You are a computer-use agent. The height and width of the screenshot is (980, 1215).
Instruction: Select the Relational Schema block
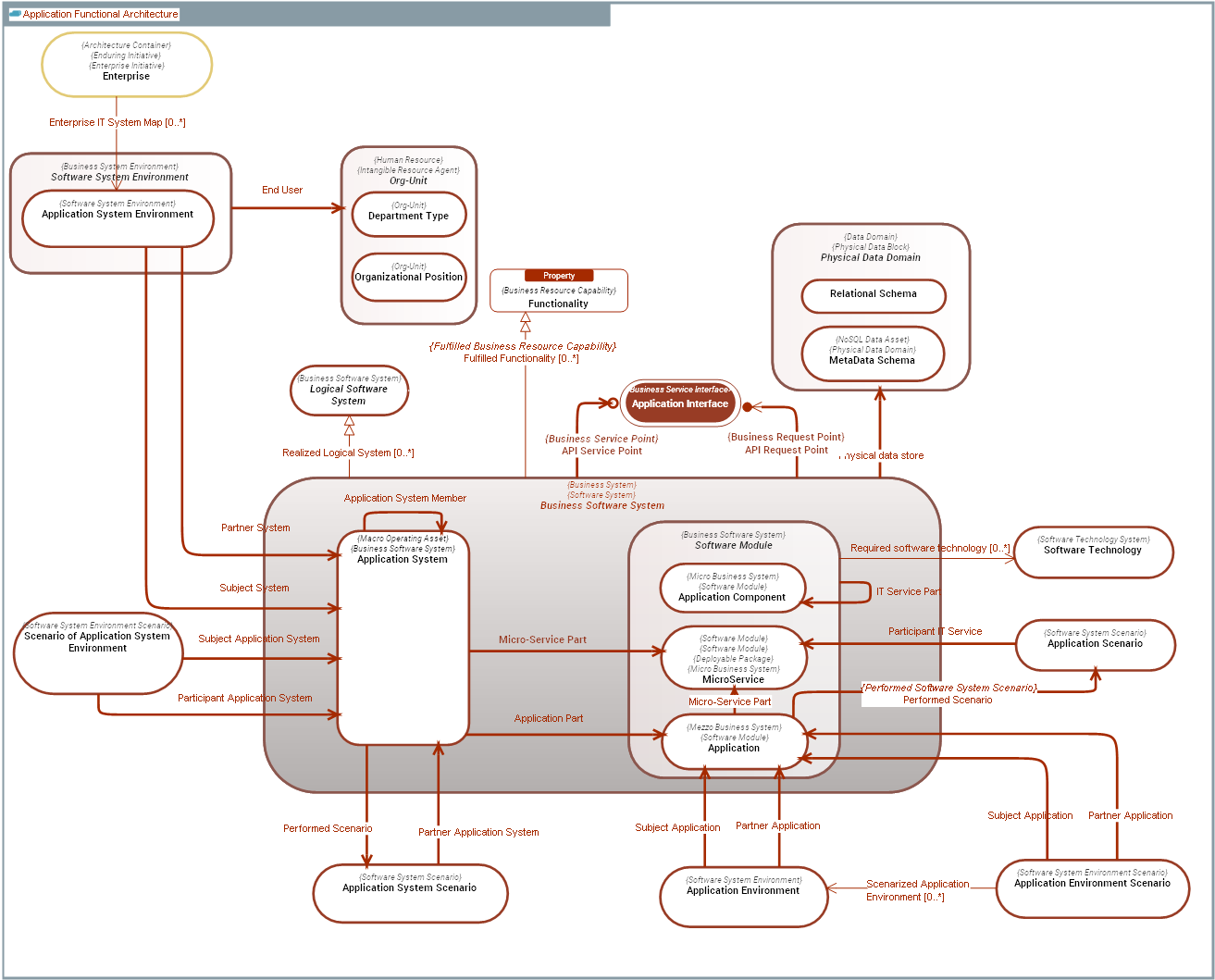[873, 295]
